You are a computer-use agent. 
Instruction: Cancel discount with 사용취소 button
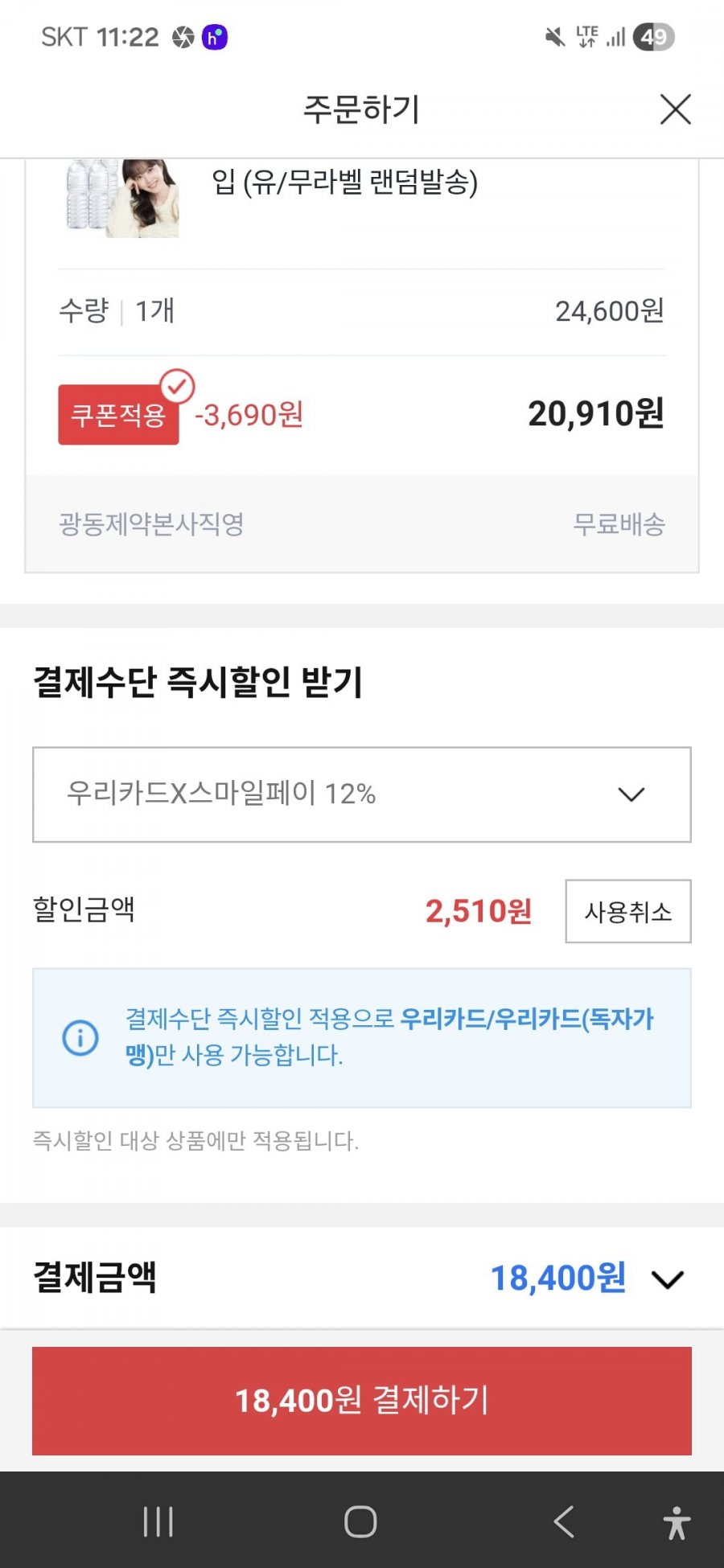pos(627,911)
